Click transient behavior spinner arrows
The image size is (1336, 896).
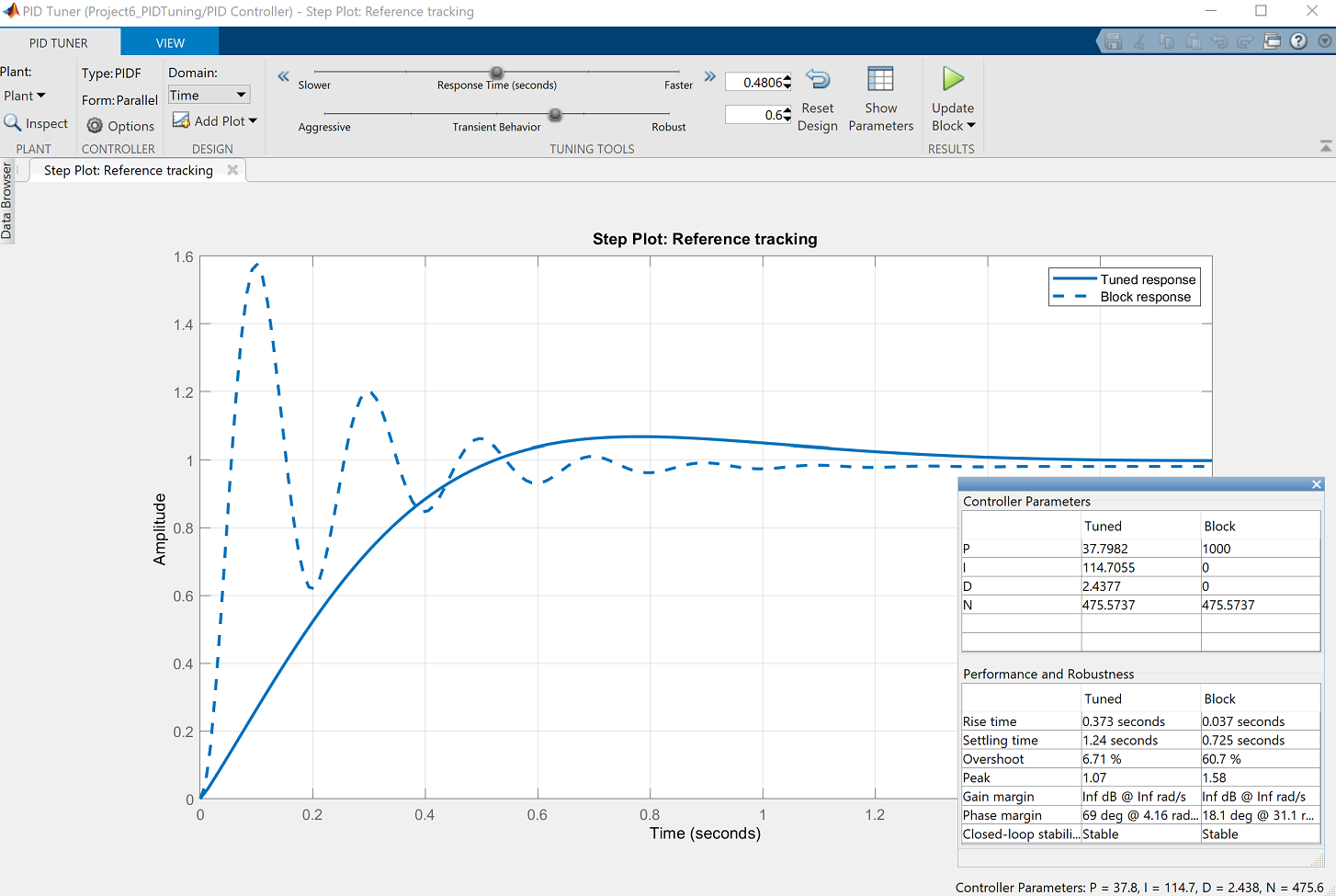[x=787, y=115]
